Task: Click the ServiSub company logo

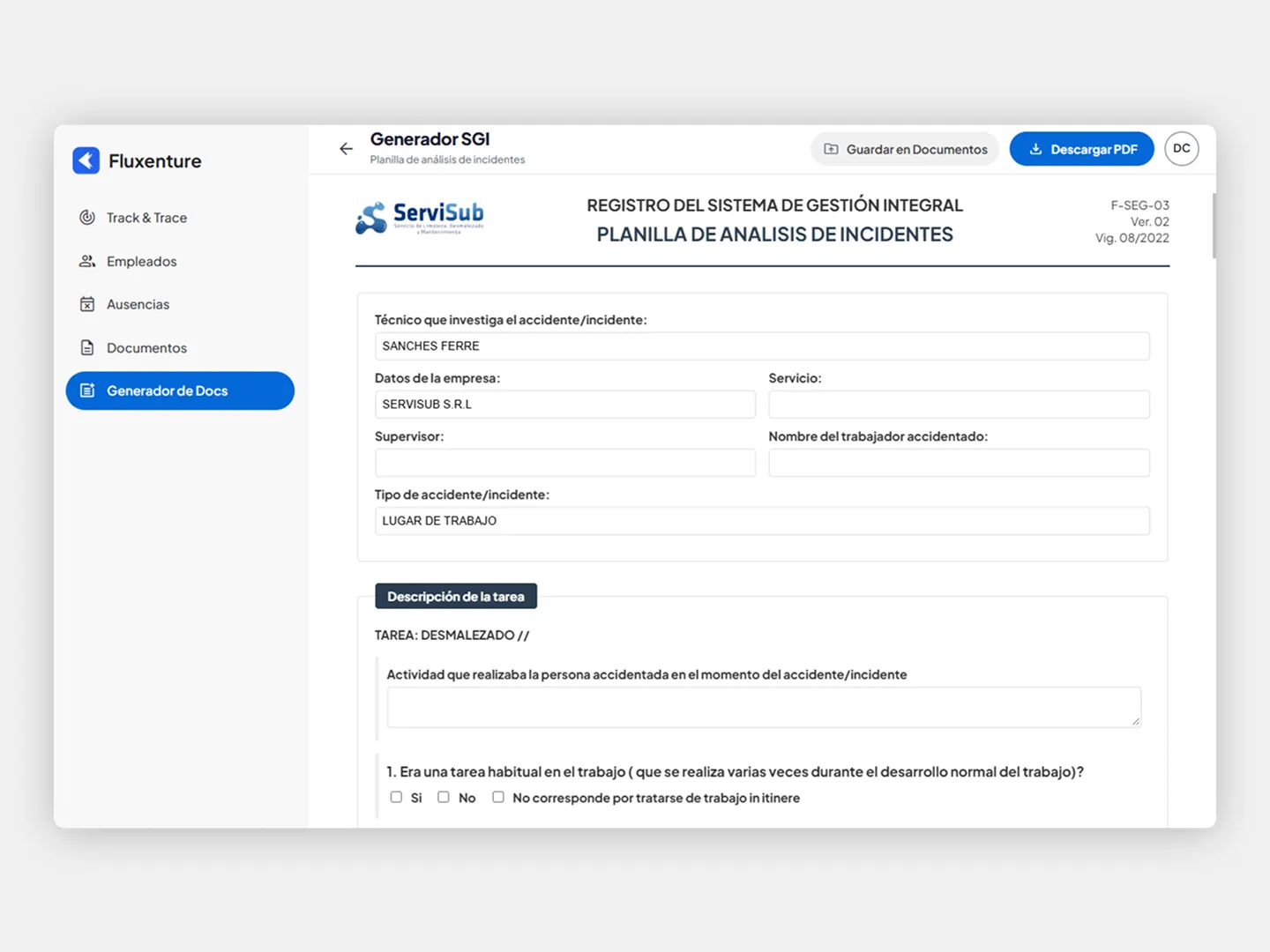Action: click(420, 218)
